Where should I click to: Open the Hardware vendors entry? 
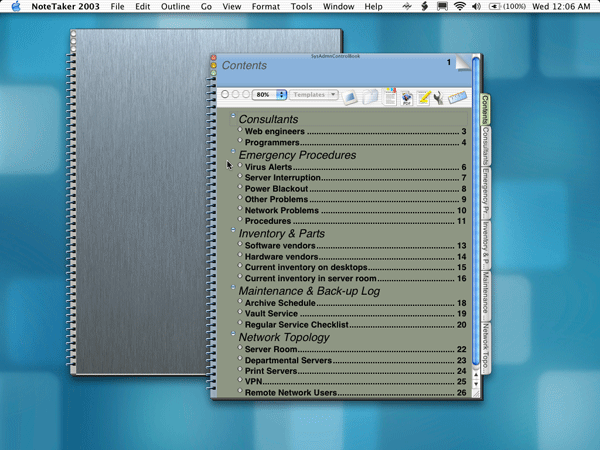[x=355, y=257]
